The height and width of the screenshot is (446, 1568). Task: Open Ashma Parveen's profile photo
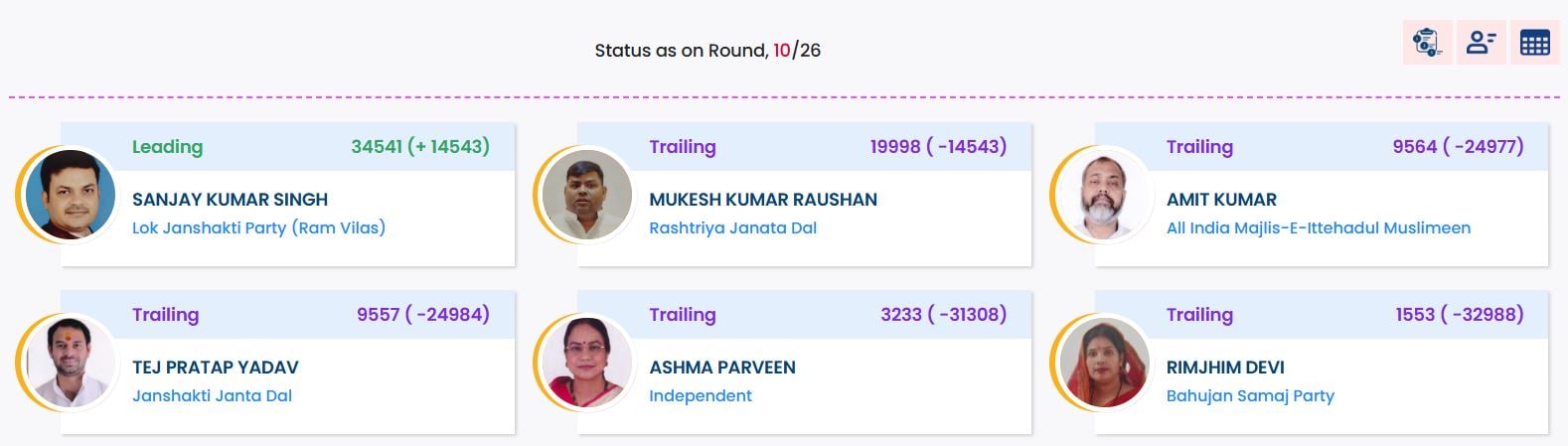[x=588, y=363]
